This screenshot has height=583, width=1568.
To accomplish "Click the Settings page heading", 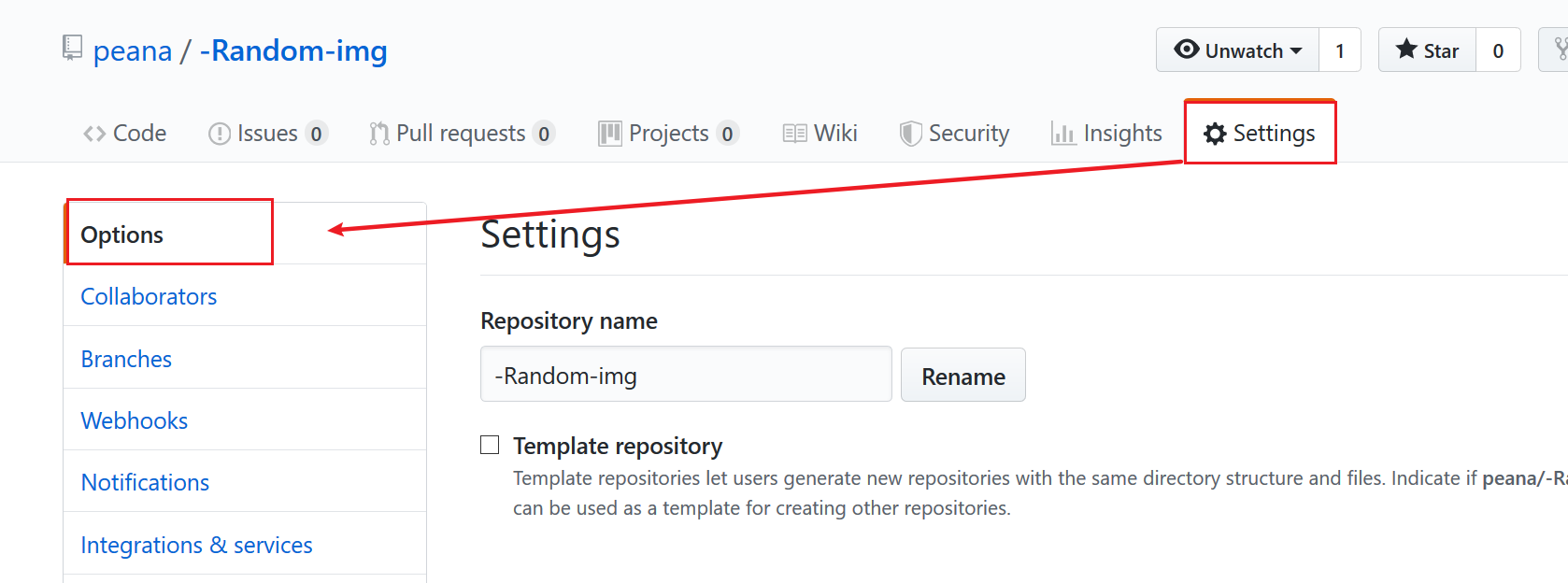I will coord(550,235).
